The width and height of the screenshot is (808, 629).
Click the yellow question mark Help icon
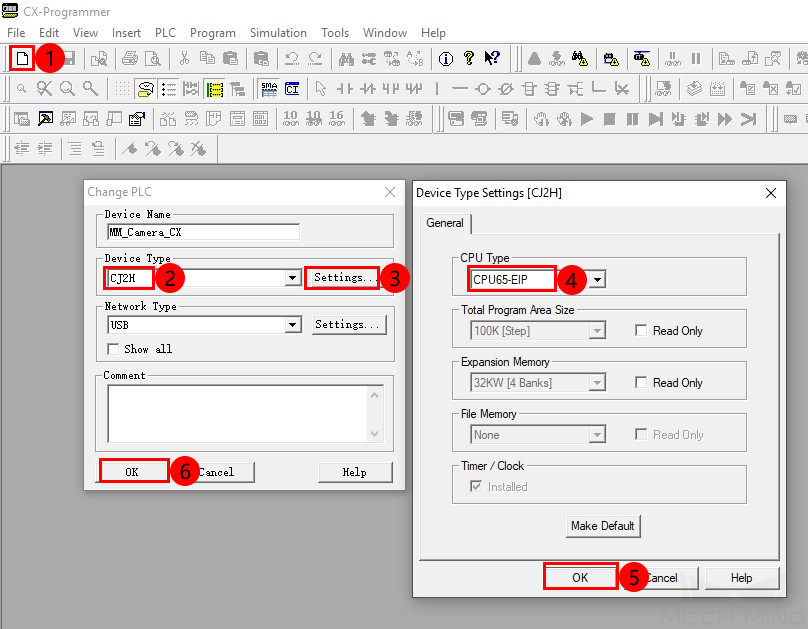pos(469,59)
